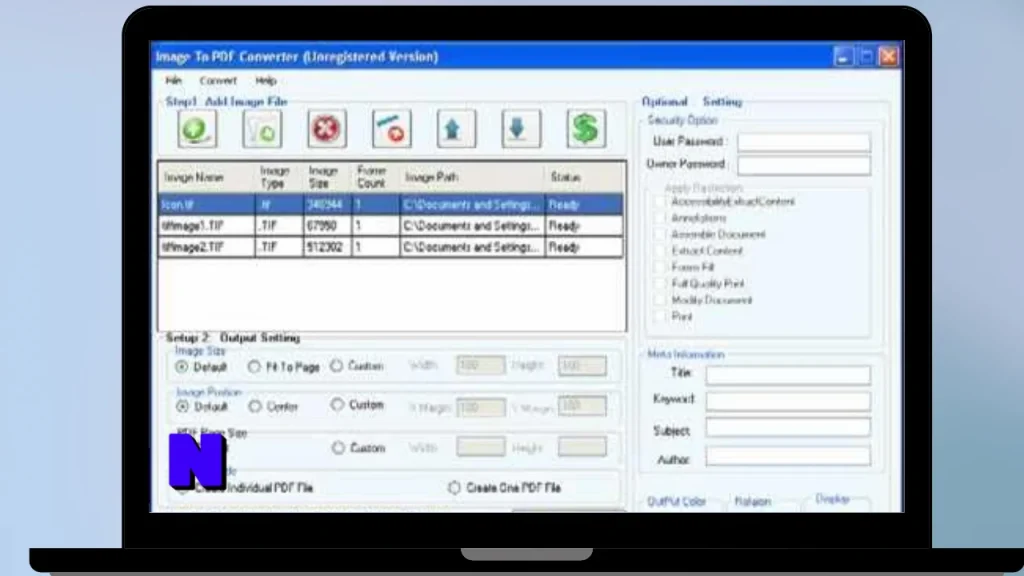This screenshot has width=1024, height=576.
Task: Click the User Password field
Action: click(803, 142)
